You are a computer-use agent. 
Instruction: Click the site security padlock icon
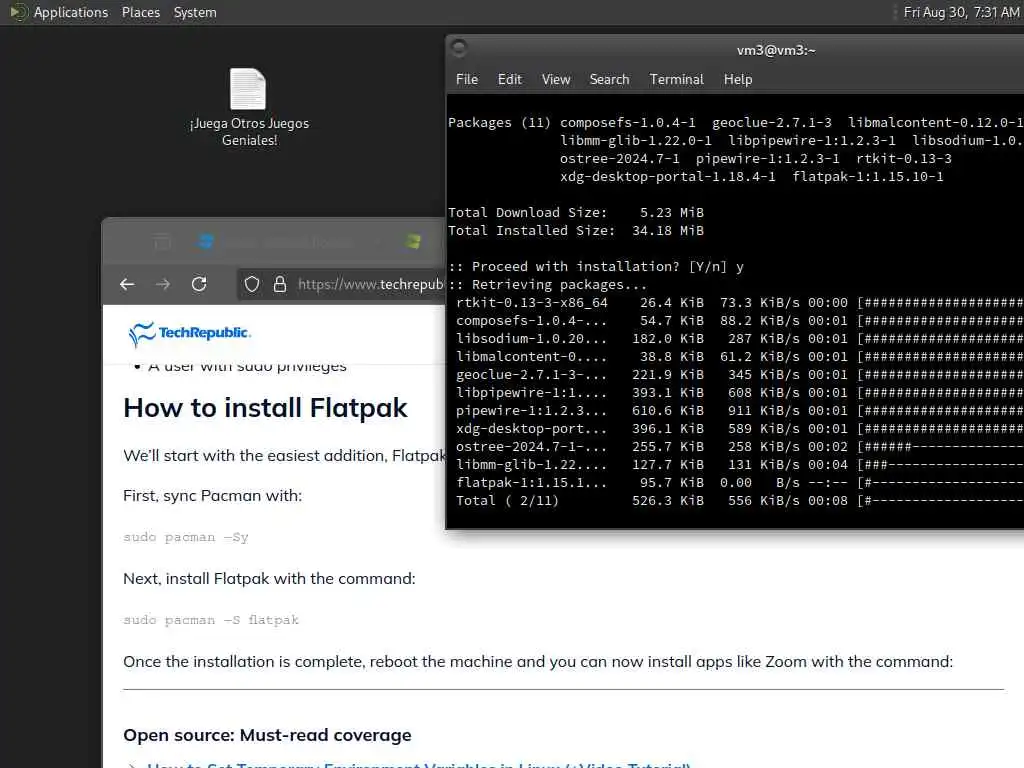(x=280, y=284)
